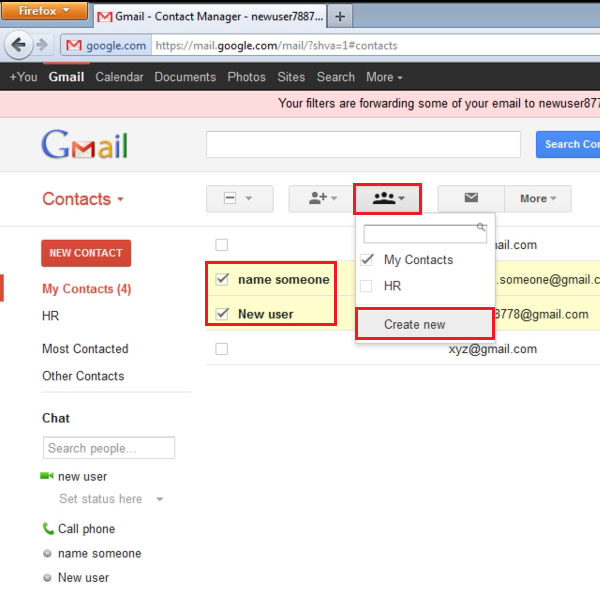Click the browser back arrow

tap(18, 45)
